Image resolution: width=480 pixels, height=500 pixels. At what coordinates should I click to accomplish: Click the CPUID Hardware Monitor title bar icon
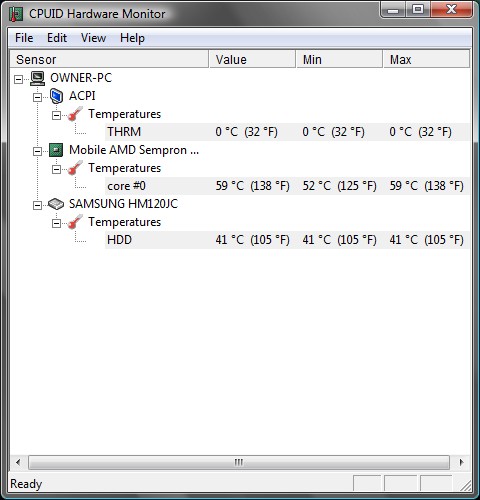click(15, 14)
